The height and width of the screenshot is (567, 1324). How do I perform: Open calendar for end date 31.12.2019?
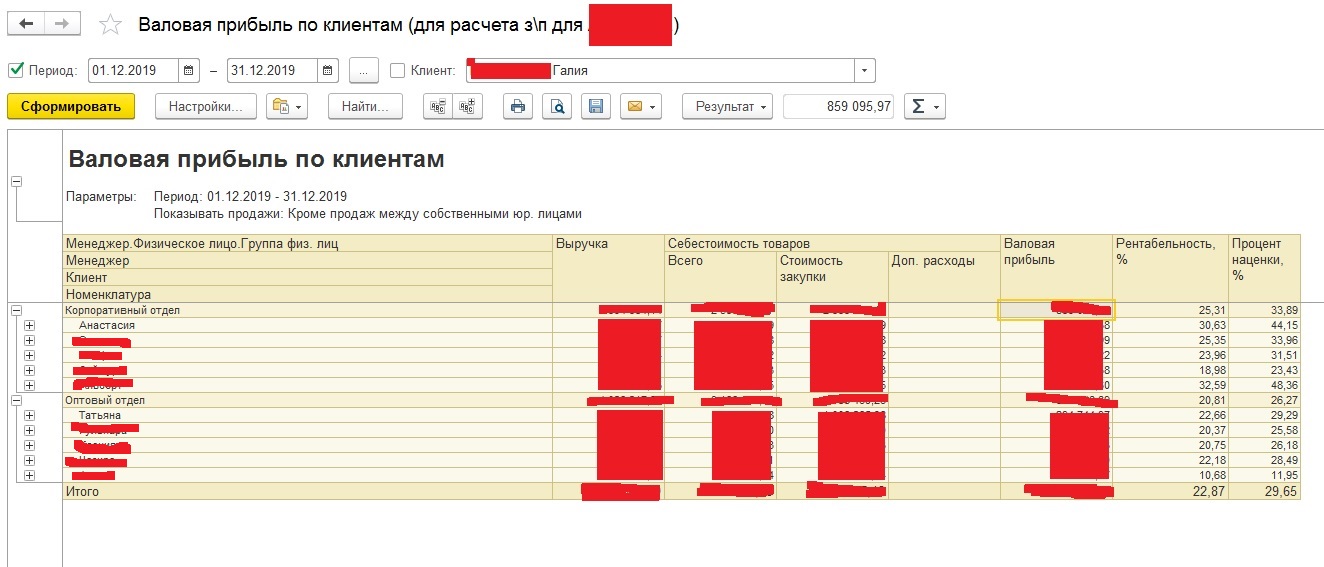(328, 71)
